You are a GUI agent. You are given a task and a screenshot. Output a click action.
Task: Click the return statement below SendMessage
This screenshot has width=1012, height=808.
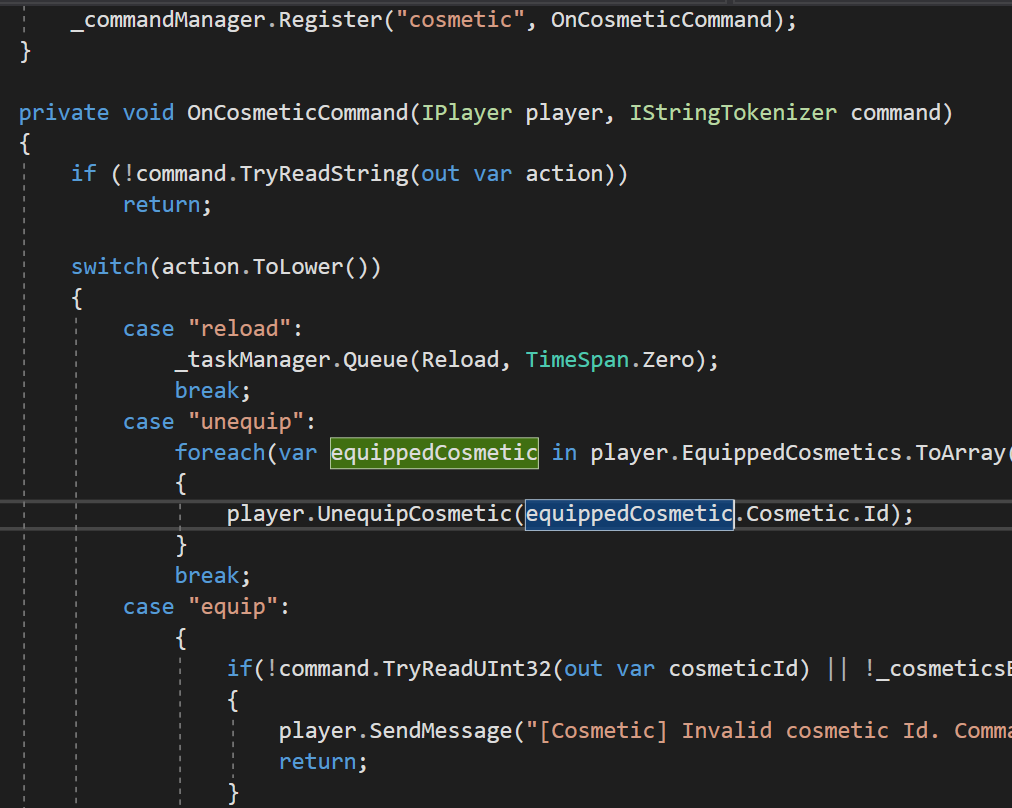point(323,762)
